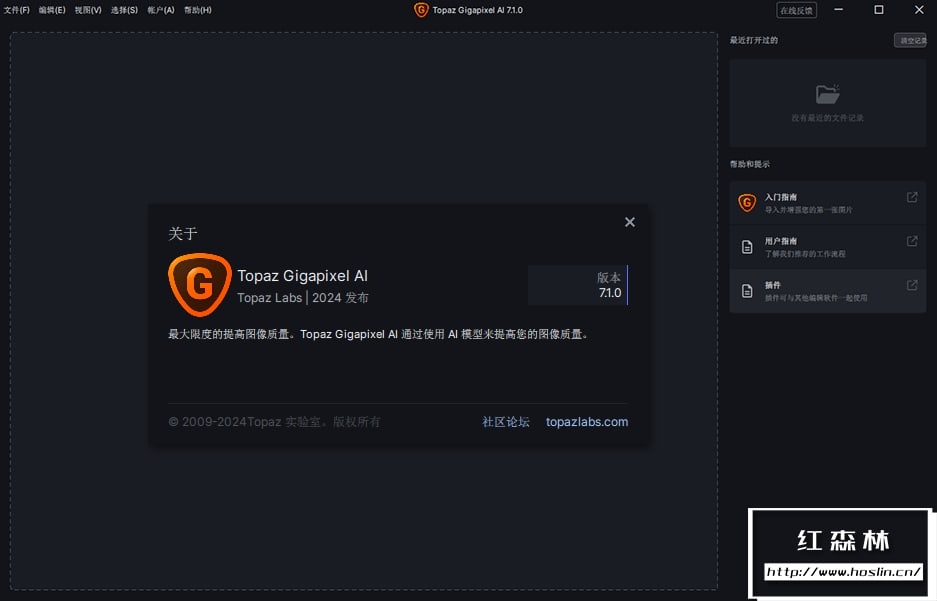Click the 导入并增强您的第一张图片 subtitle
937x601 pixels.
(x=809, y=210)
